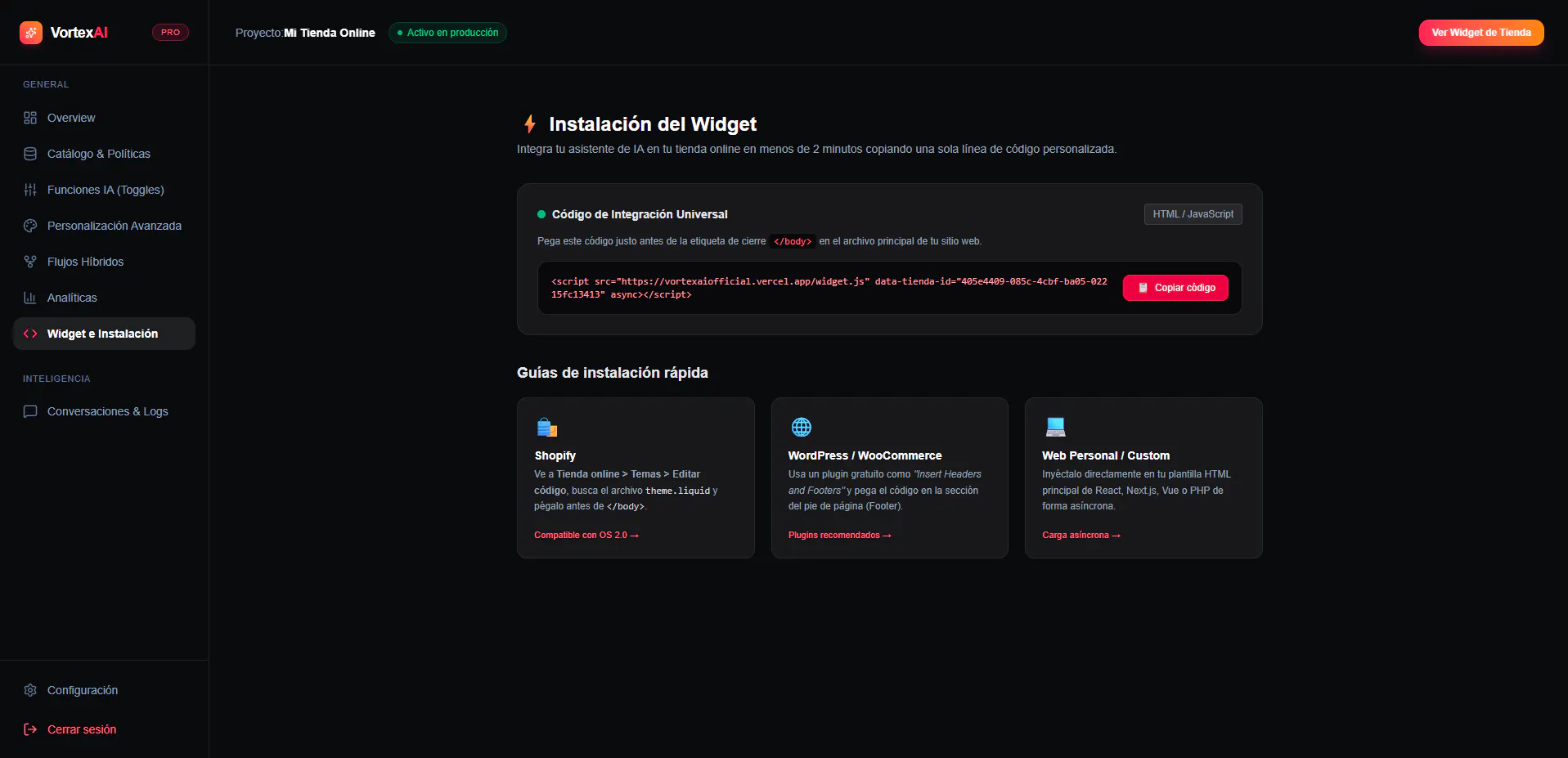This screenshot has height=758, width=1568.
Task: Click the INTELIGENCIA section label
Action: coord(56,379)
